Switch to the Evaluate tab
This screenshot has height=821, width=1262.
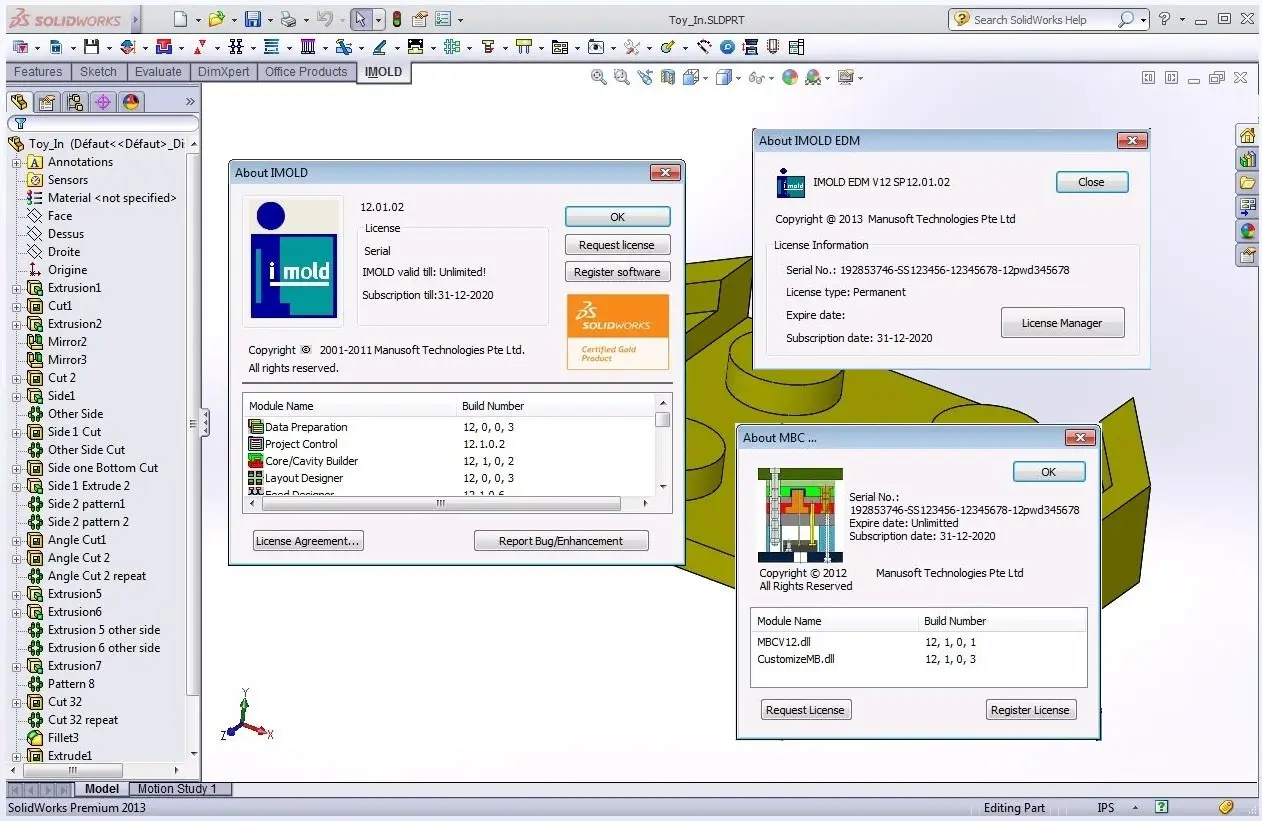point(158,72)
